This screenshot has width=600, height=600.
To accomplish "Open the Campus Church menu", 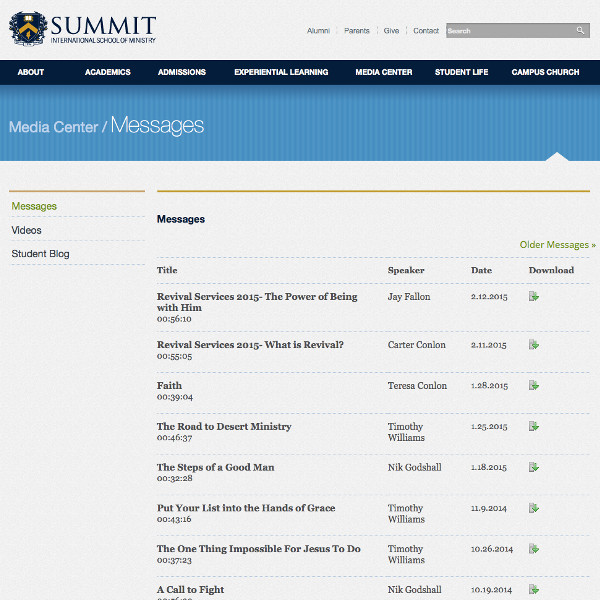I will (545, 72).
